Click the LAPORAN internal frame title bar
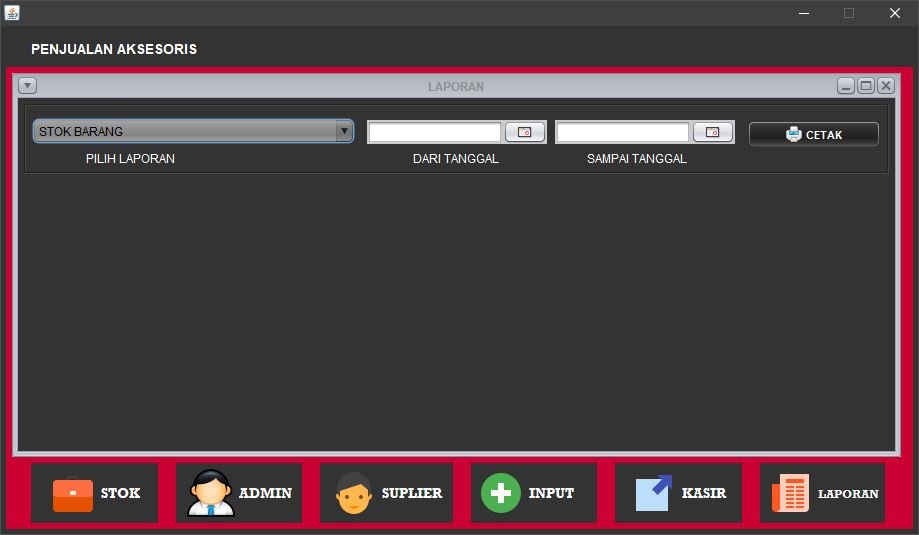 [456, 86]
